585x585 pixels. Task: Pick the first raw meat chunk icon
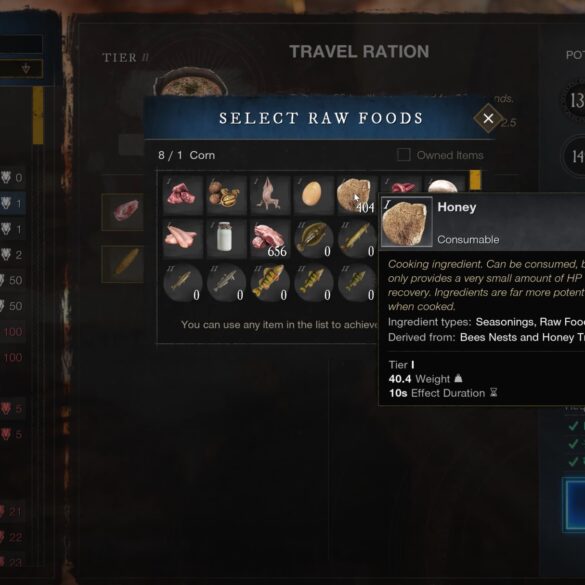coord(182,195)
